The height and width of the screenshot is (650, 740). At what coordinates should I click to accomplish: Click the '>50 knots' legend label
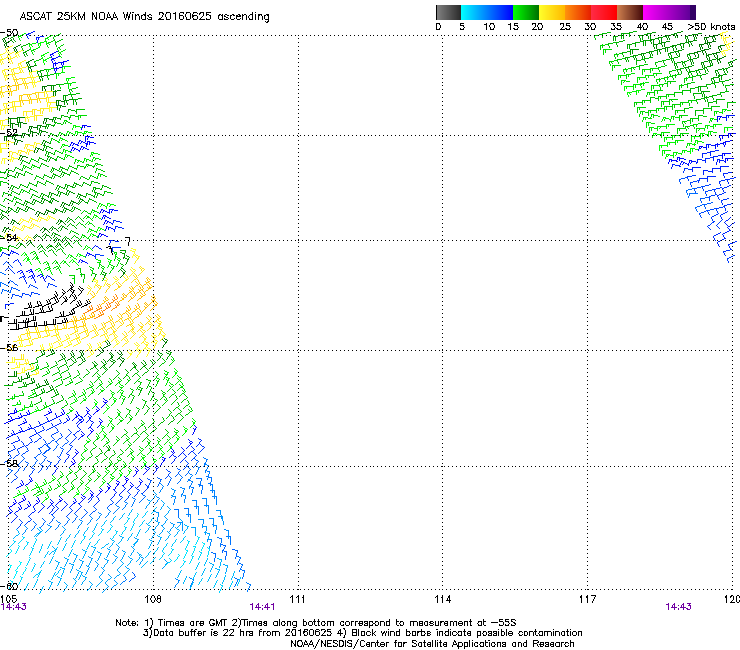711,27
